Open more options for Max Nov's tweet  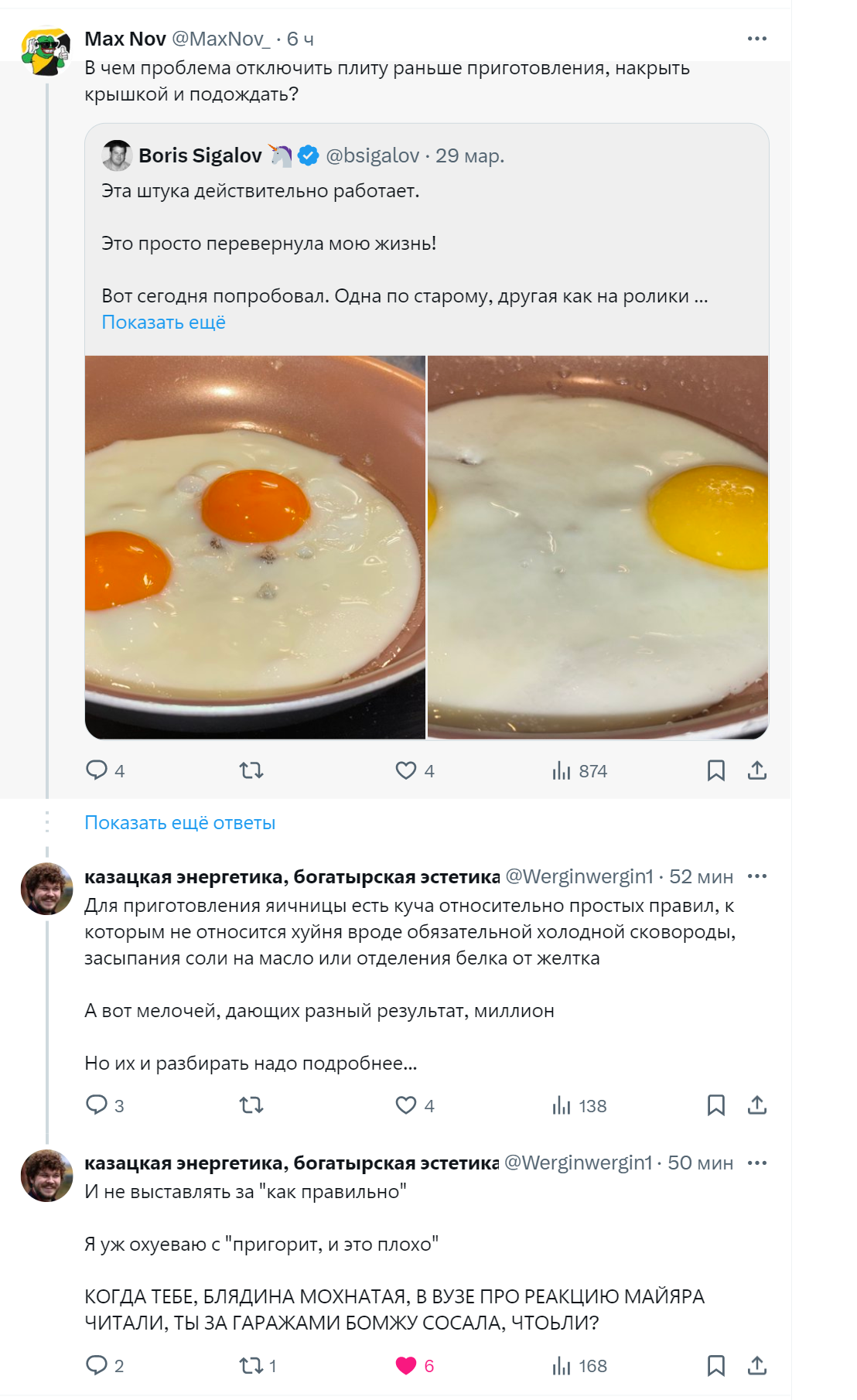pos(756,39)
